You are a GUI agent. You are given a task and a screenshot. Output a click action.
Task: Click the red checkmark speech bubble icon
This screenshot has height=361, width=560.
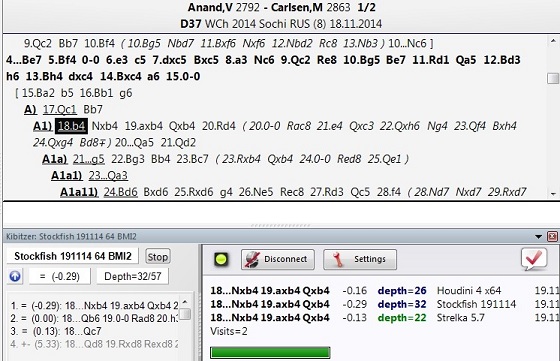click(x=534, y=259)
